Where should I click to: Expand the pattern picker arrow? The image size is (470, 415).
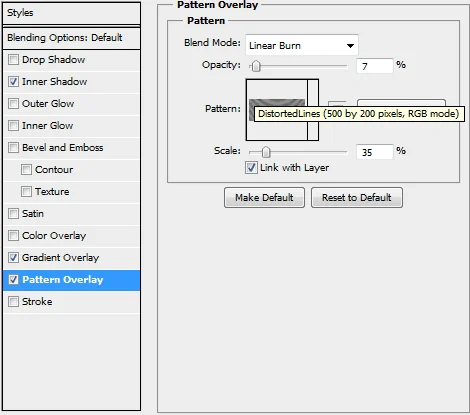(313, 110)
